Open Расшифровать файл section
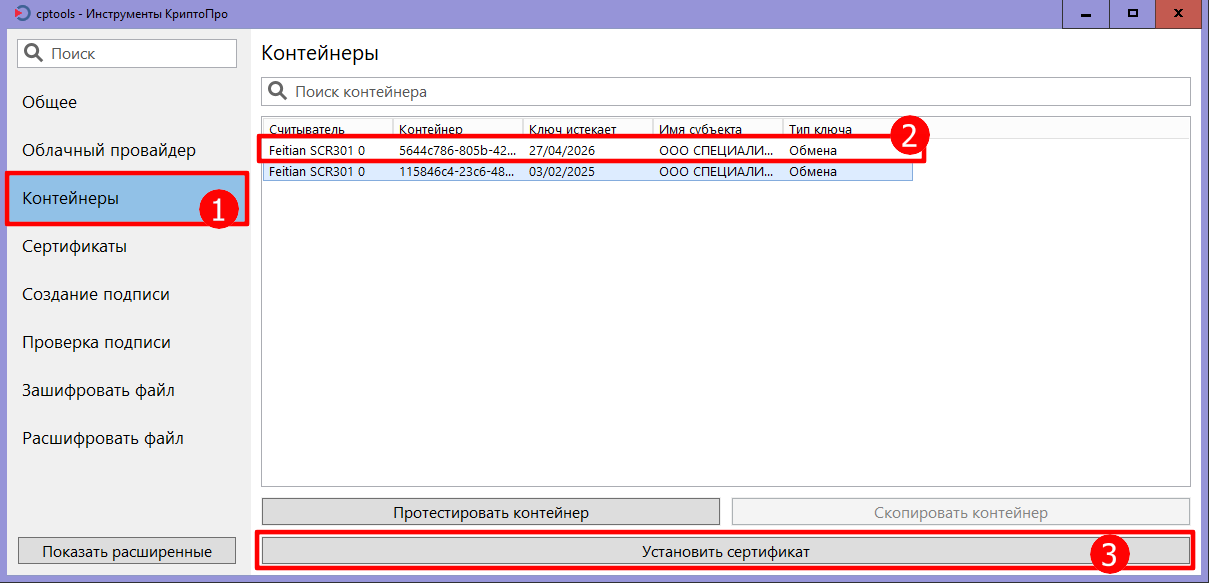Viewport: 1209px width, 583px height. click(x=103, y=438)
